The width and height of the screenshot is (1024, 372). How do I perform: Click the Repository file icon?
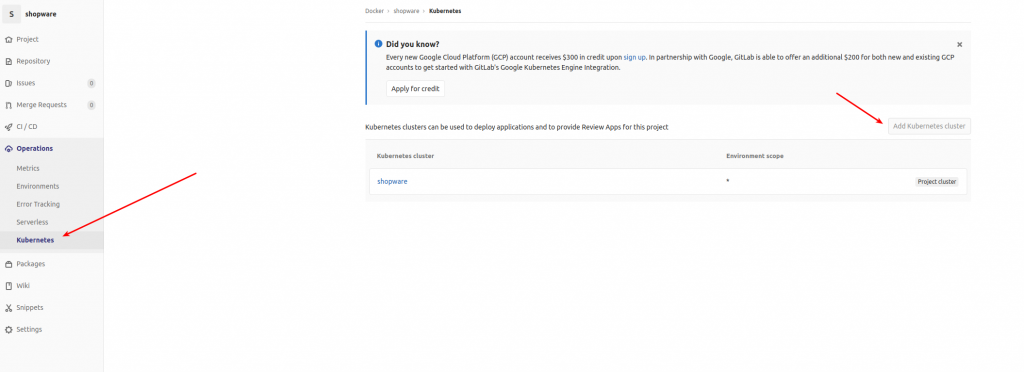pos(8,61)
